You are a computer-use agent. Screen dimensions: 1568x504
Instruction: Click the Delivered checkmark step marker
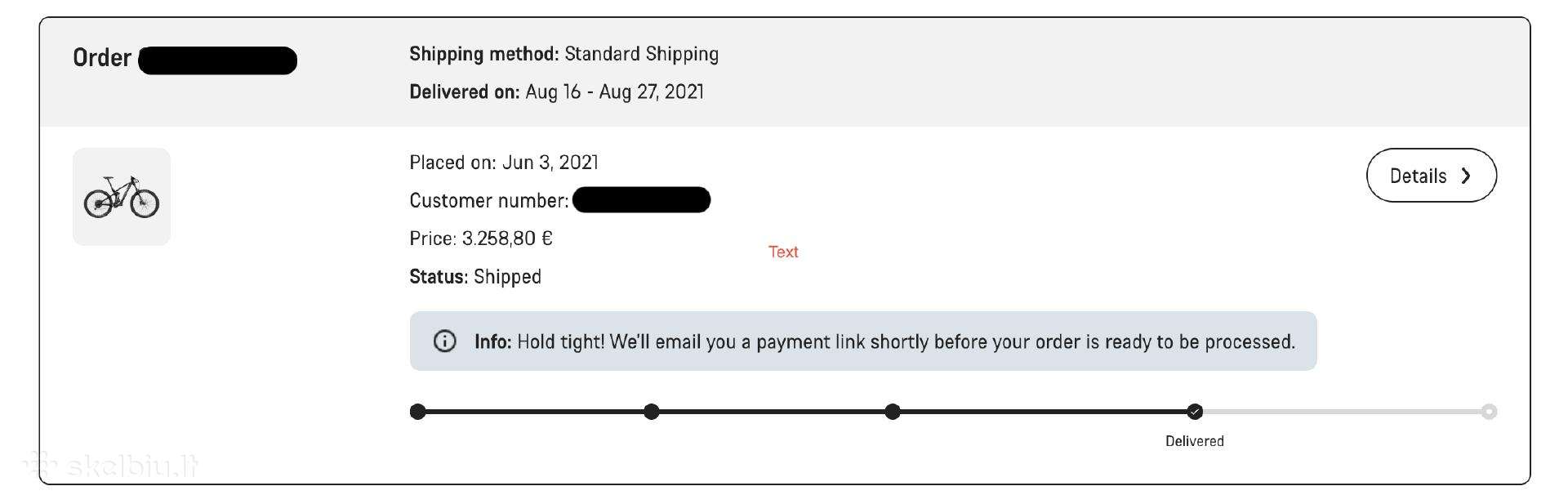tap(1195, 412)
